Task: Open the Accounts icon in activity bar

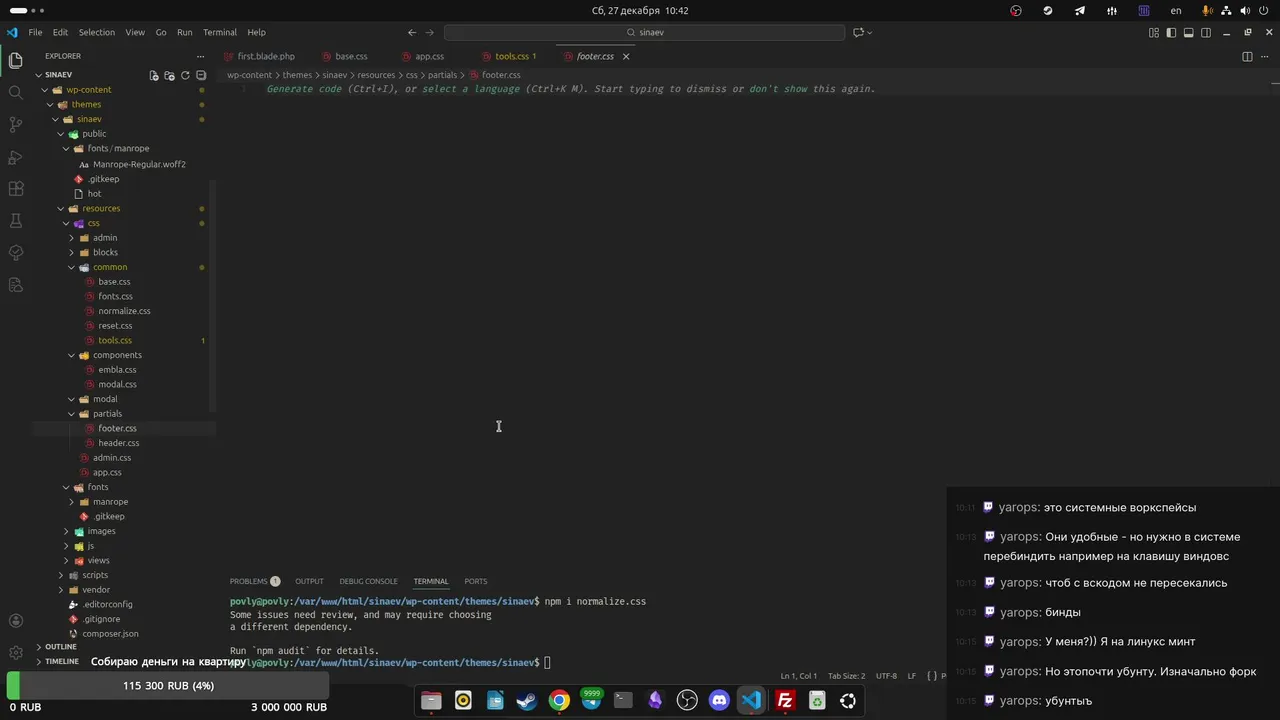Action: point(15,621)
